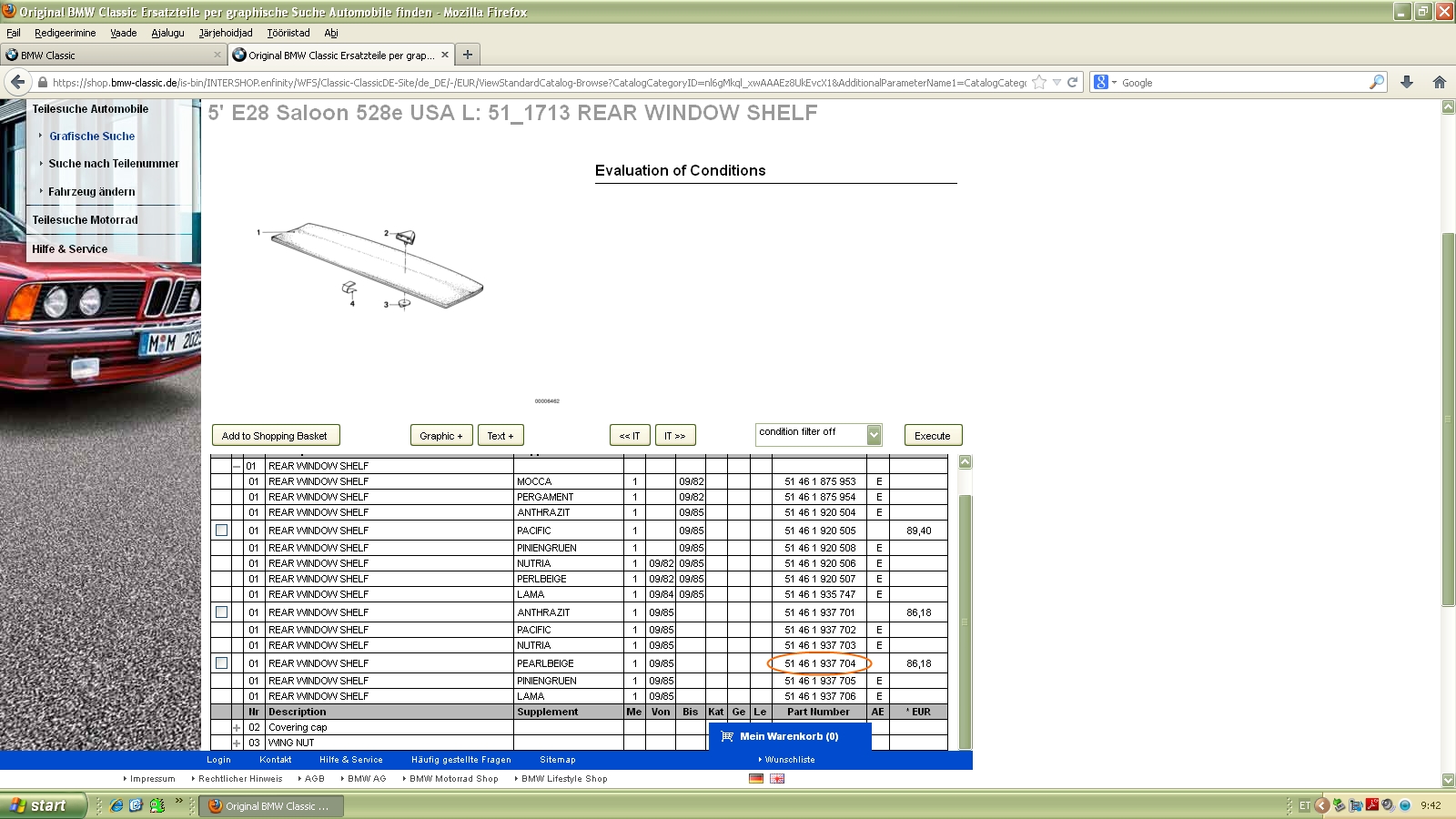Open the Abi menu
The width and height of the screenshot is (1456, 819).
click(x=331, y=33)
